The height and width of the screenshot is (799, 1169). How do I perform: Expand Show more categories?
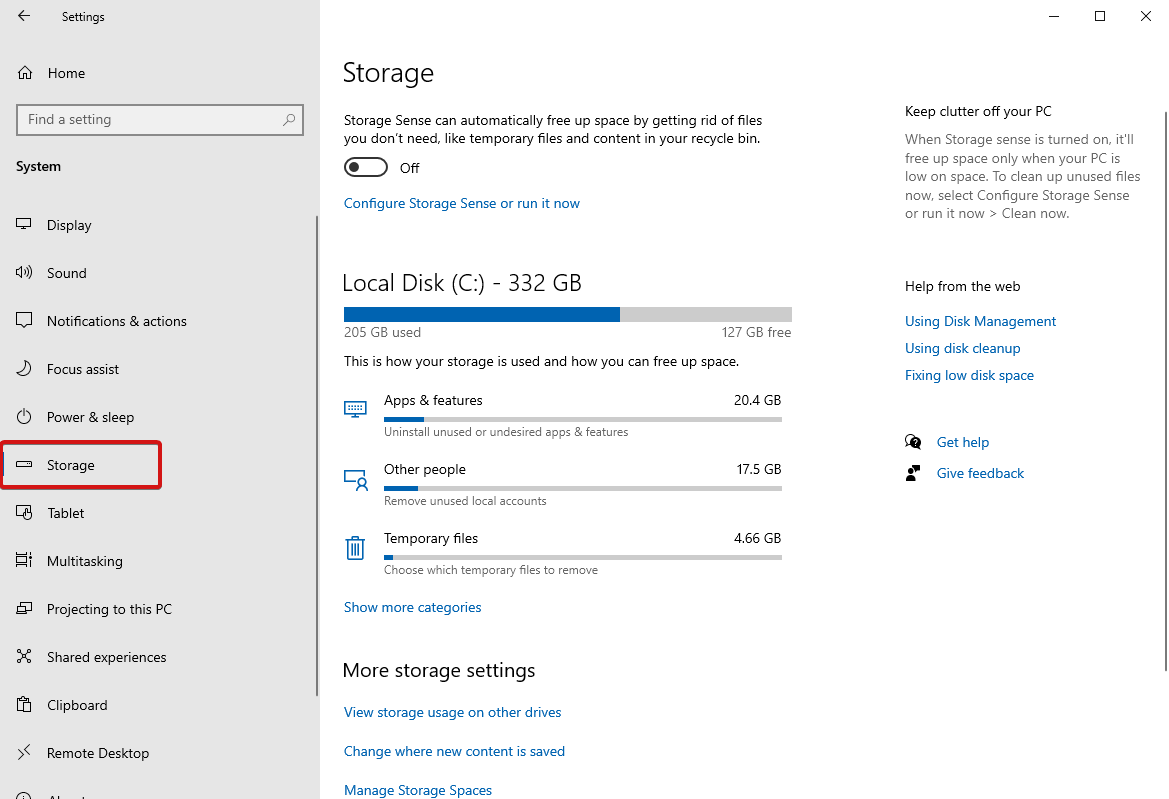point(412,607)
